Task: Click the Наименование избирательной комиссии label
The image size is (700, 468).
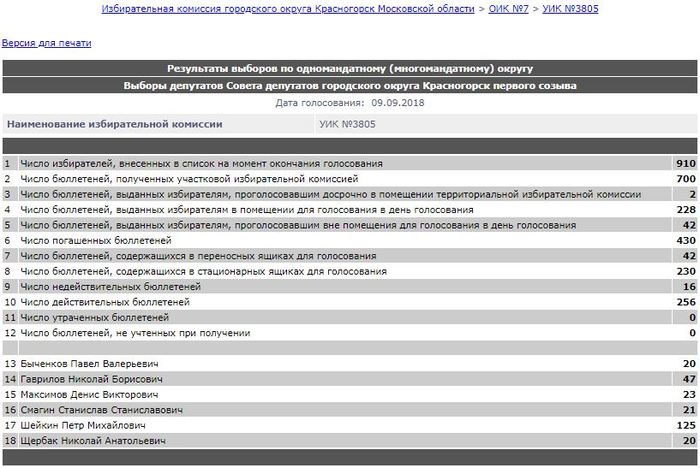Action: [115, 125]
